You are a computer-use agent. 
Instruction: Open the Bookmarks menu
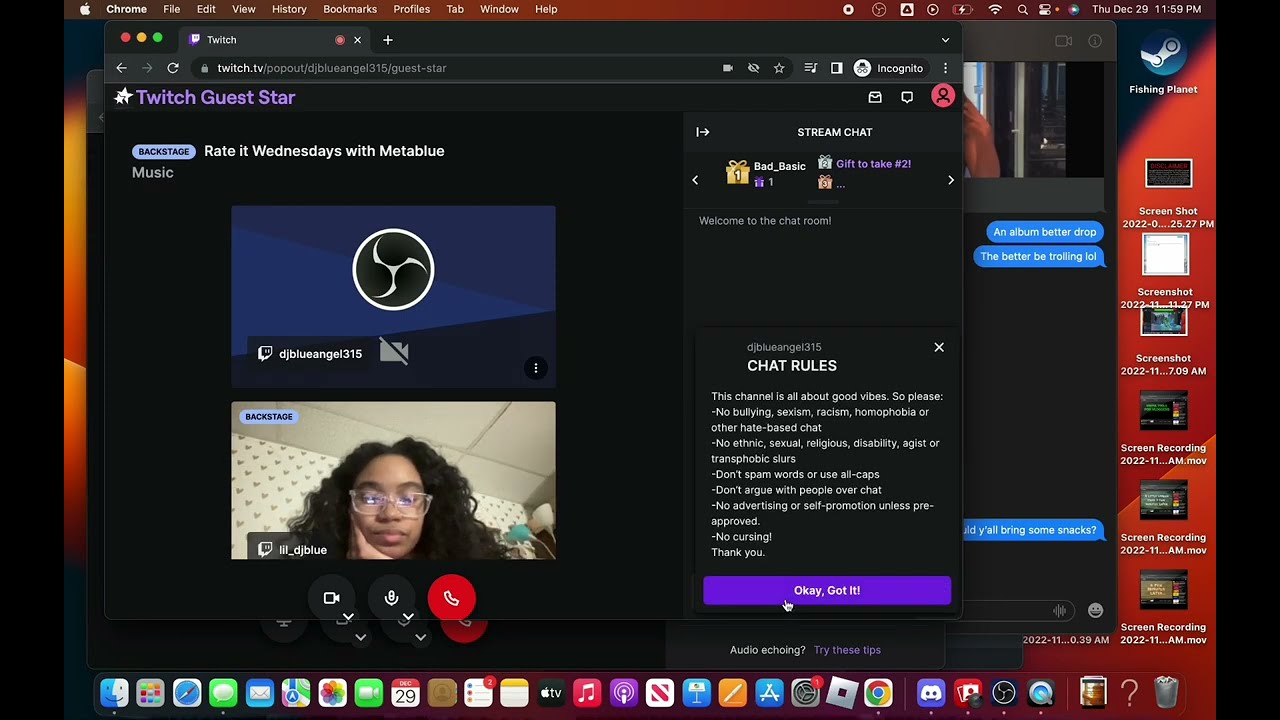350,9
